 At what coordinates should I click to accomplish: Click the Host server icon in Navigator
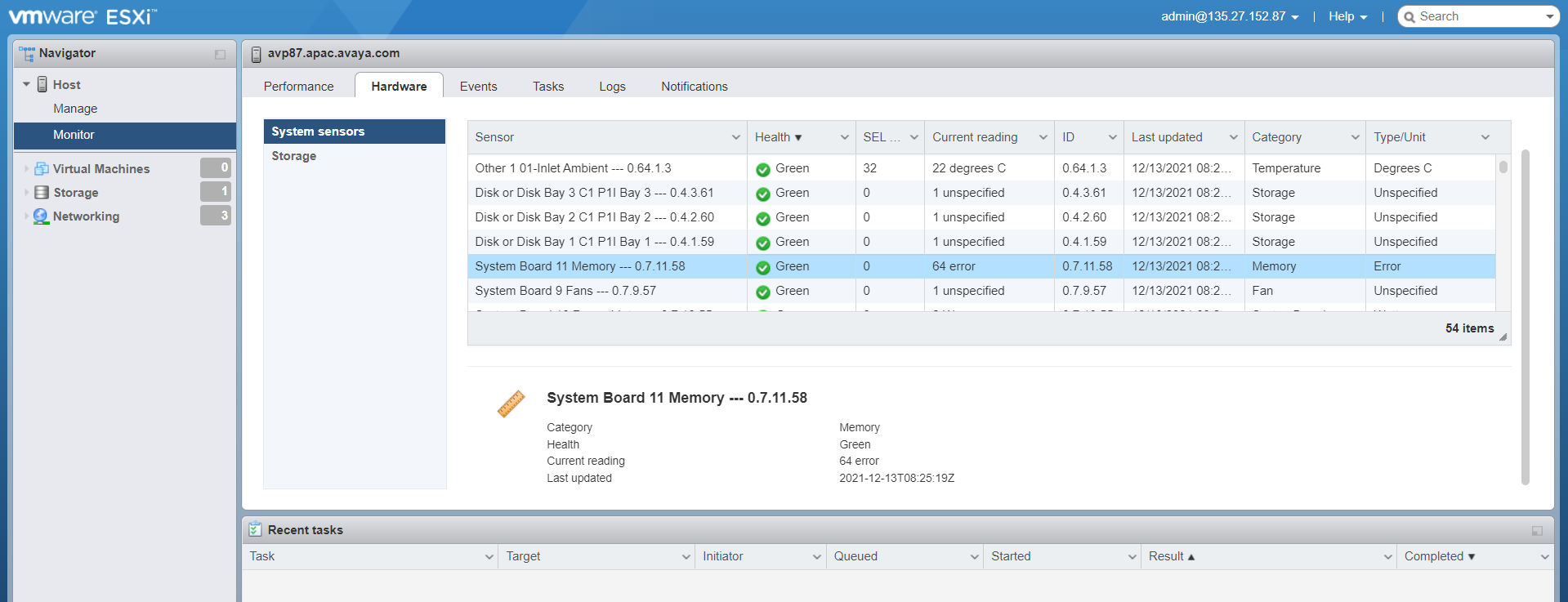(x=42, y=84)
